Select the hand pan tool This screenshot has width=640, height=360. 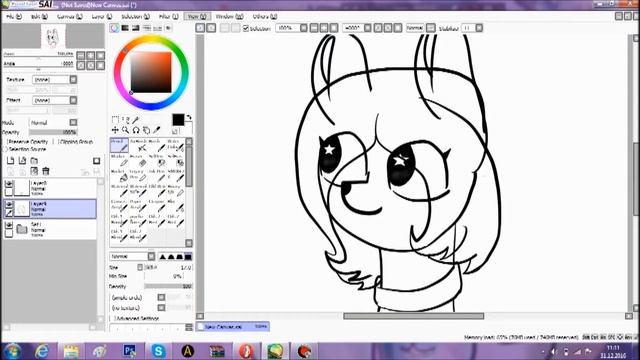(146, 130)
